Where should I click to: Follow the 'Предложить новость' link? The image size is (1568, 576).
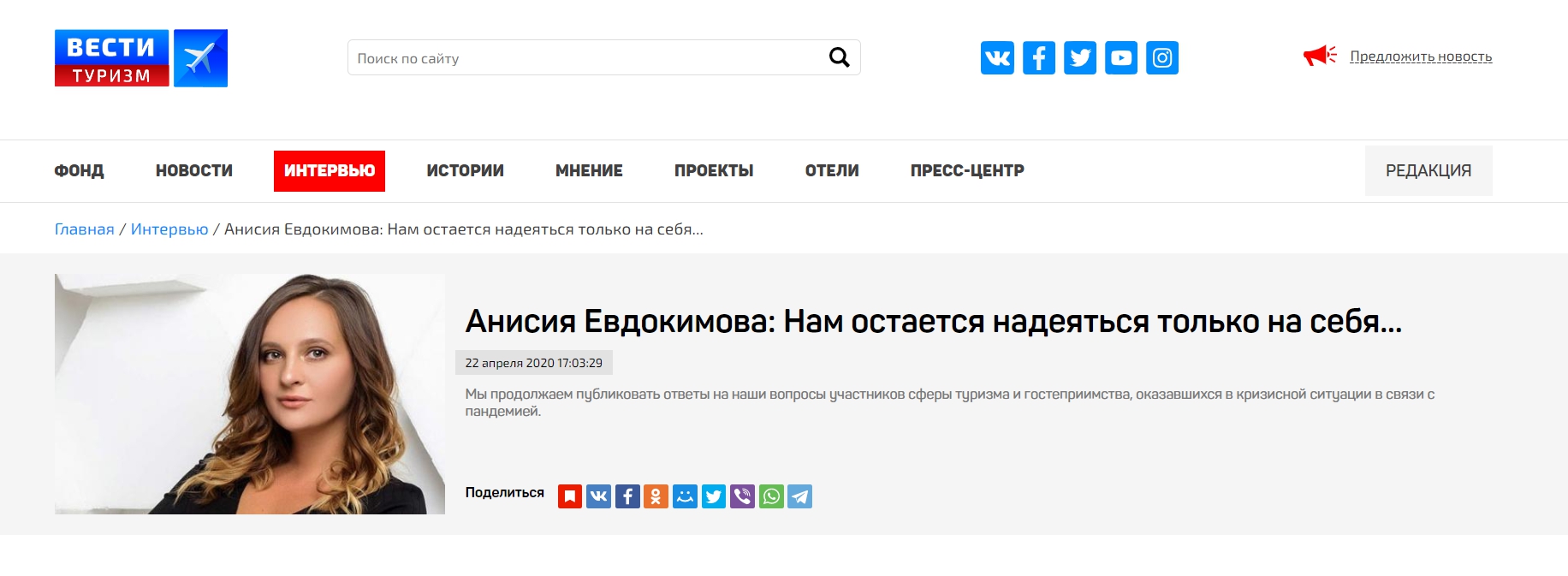1420,56
